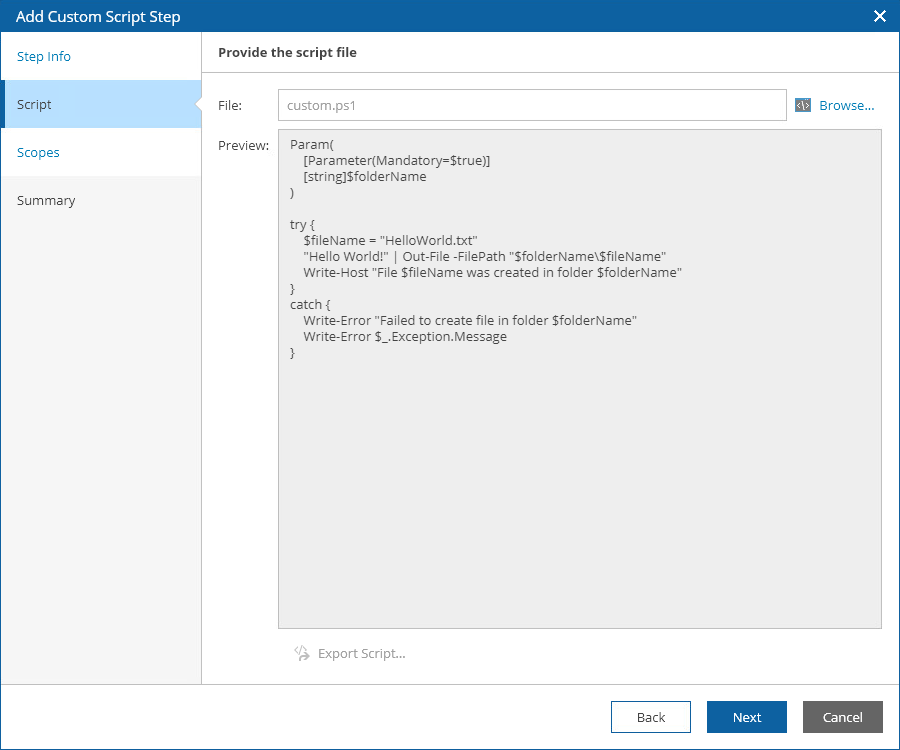Close the dialog with the X
This screenshot has height=750, width=900.
tap(879, 16)
